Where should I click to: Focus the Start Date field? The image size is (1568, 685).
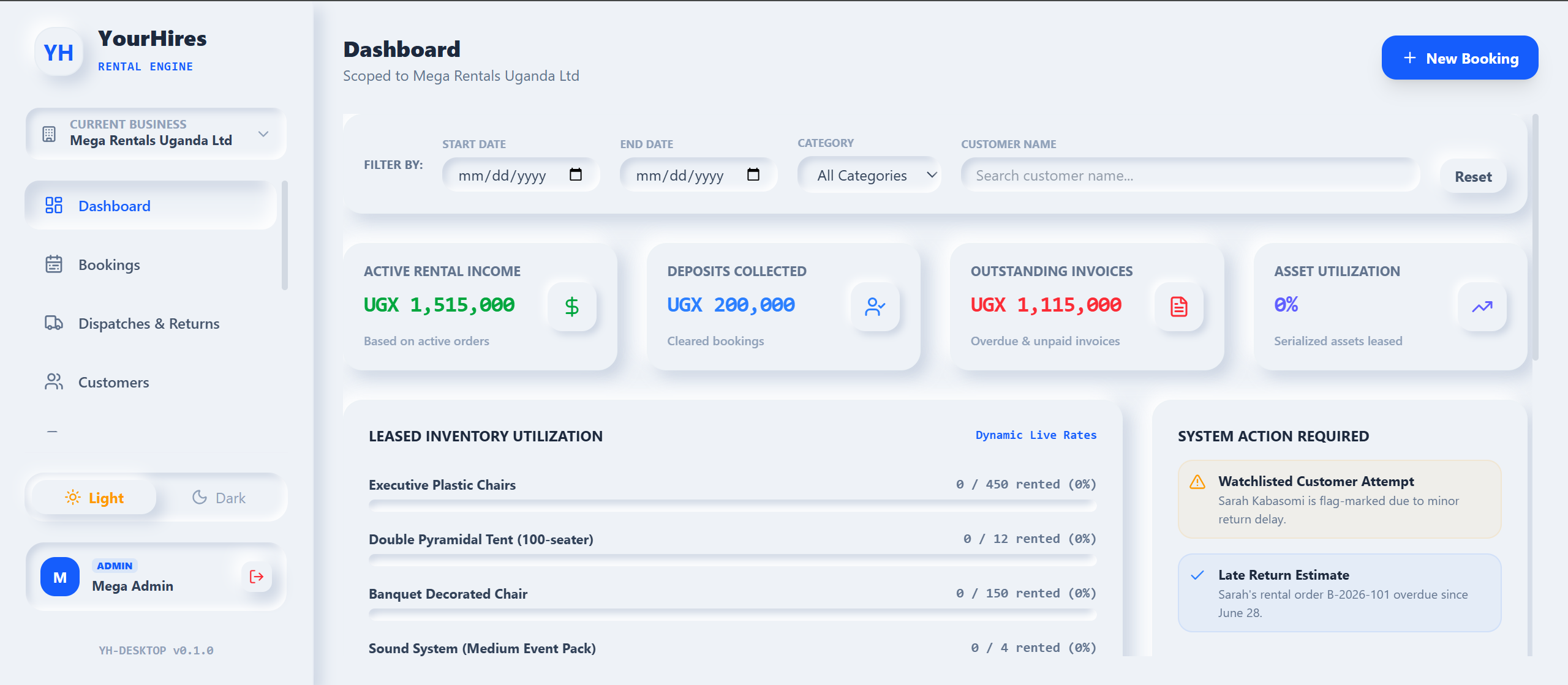click(521, 175)
